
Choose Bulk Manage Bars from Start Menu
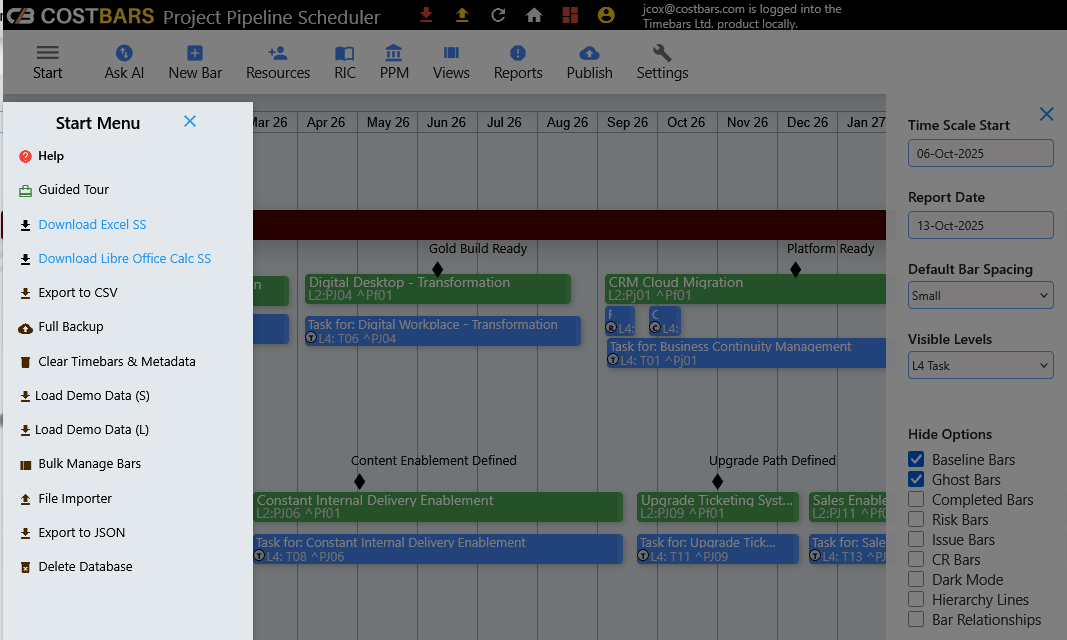[89, 464]
